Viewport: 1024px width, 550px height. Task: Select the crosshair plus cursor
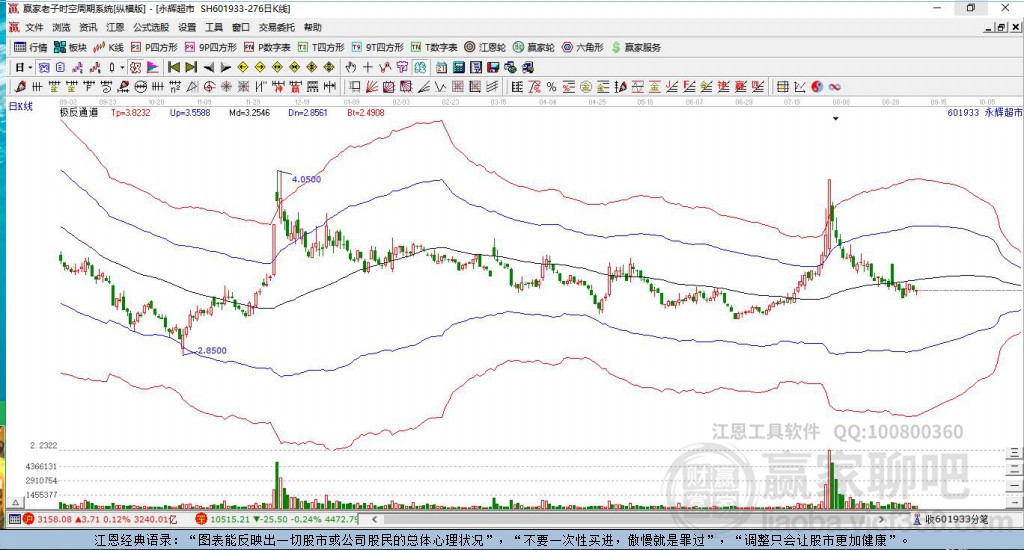point(368,67)
